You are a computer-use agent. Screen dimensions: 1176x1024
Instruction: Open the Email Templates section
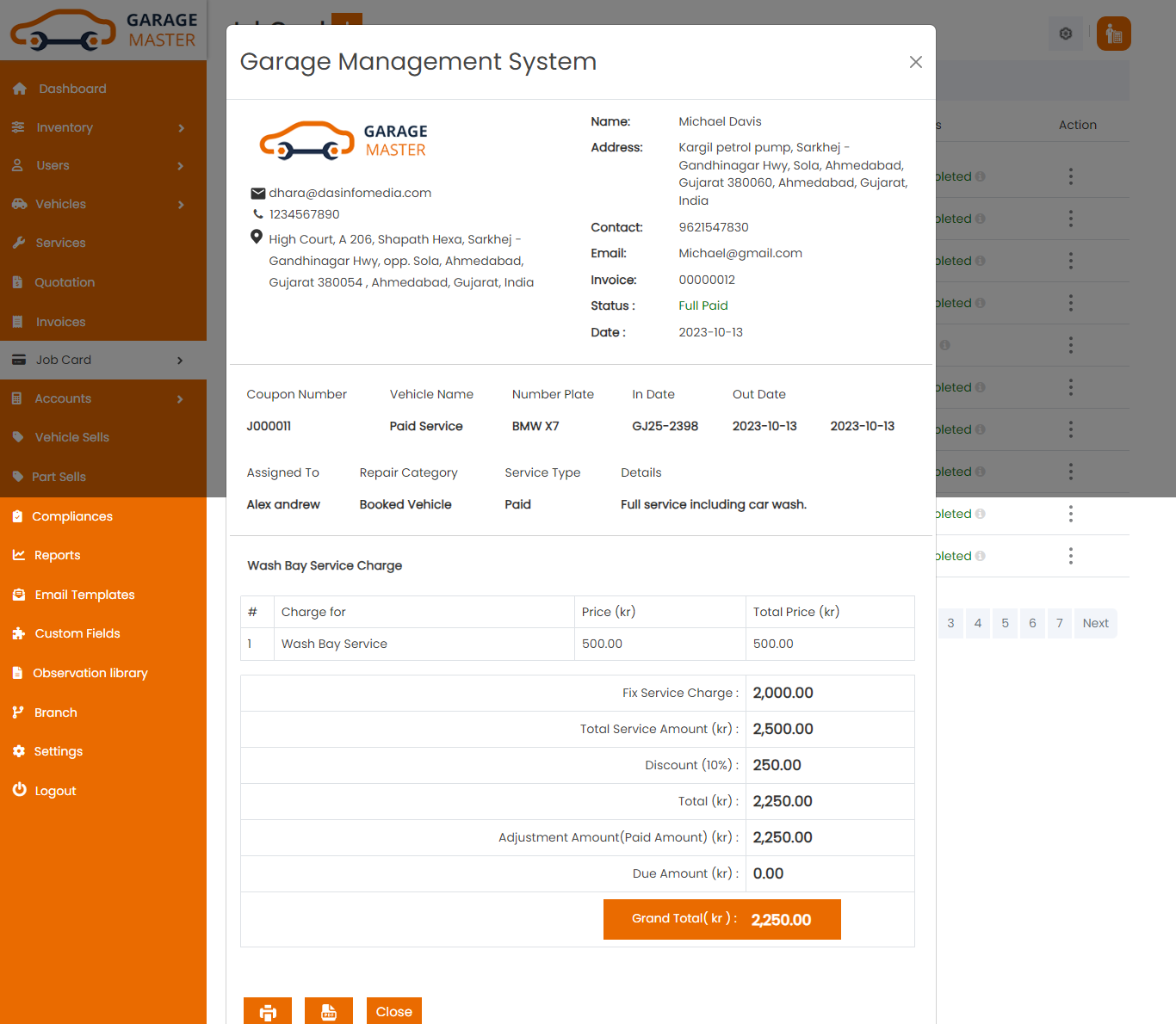click(84, 595)
